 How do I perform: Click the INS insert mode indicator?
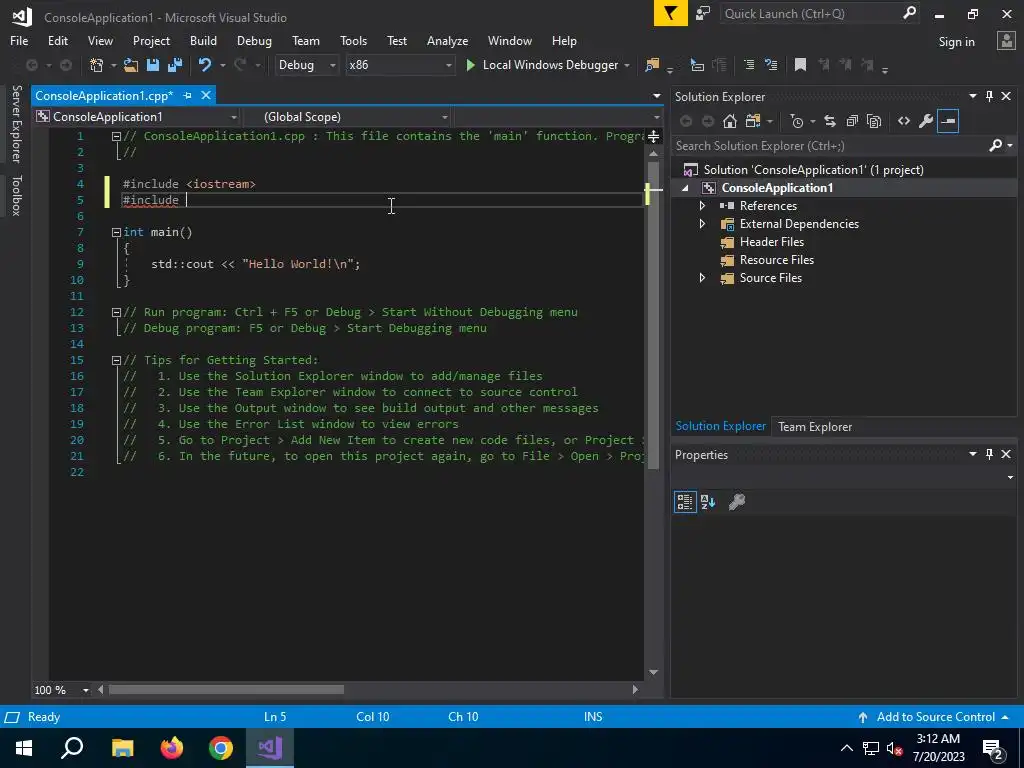coord(593,716)
